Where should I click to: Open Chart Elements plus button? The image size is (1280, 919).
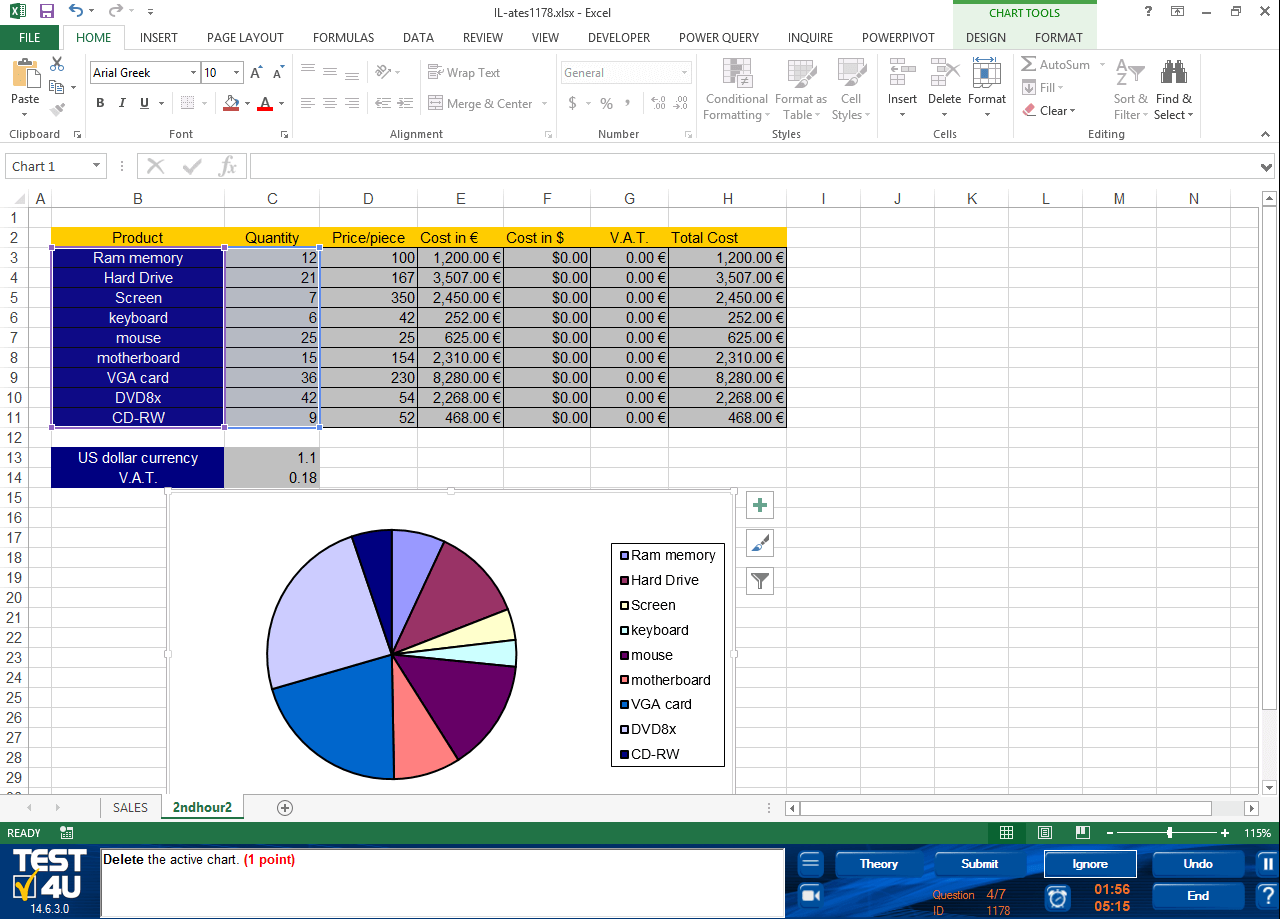pos(760,505)
